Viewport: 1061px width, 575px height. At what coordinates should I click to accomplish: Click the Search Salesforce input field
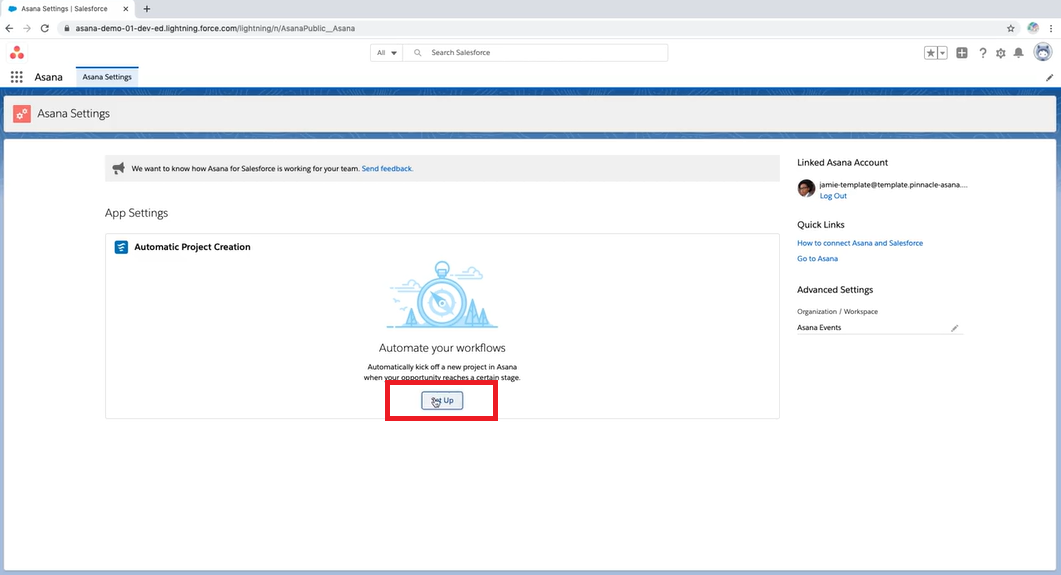pos(535,53)
